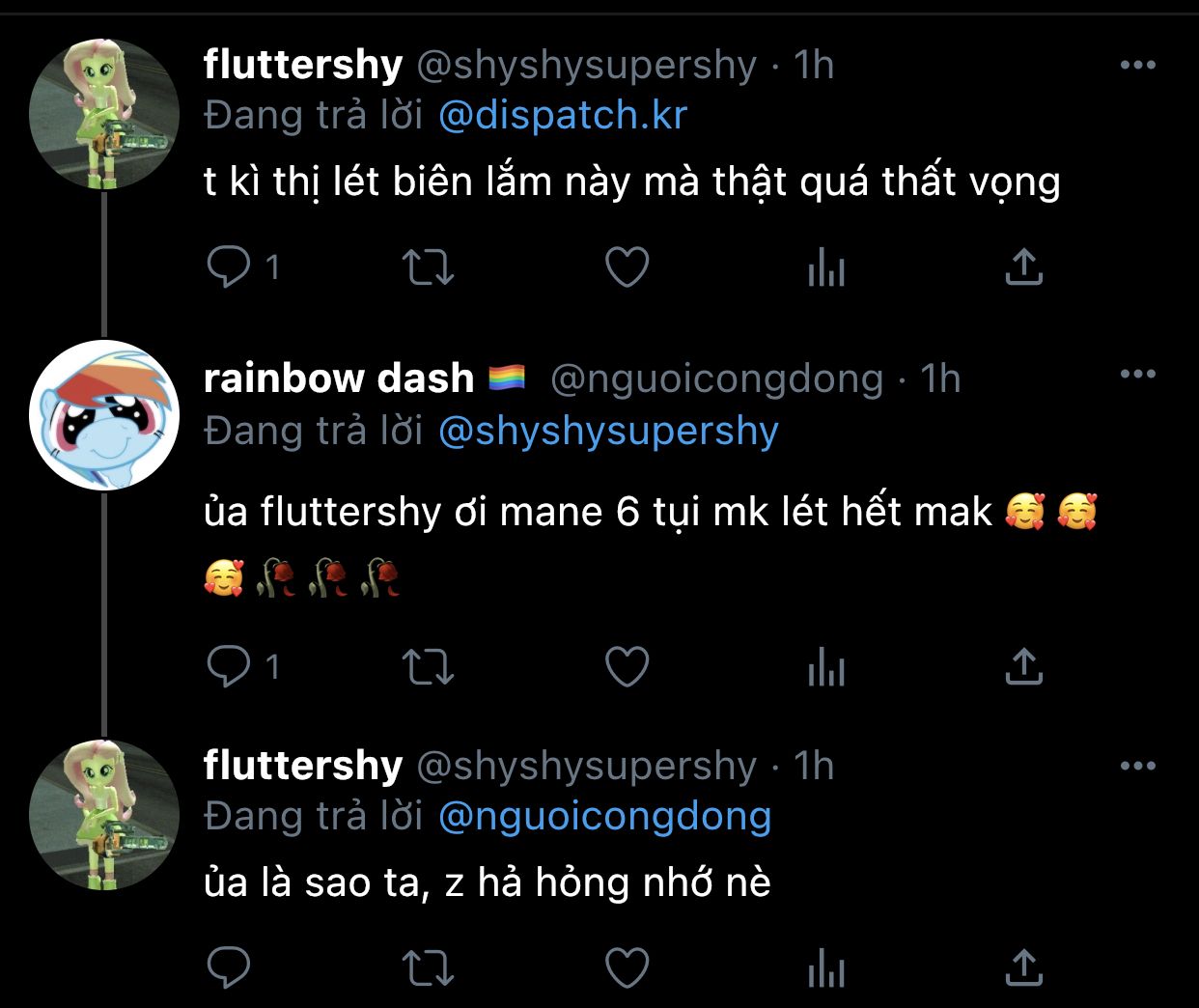
Task: Retweet rainbow dash's tweet
Action: pyautogui.click(x=428, y=667)
